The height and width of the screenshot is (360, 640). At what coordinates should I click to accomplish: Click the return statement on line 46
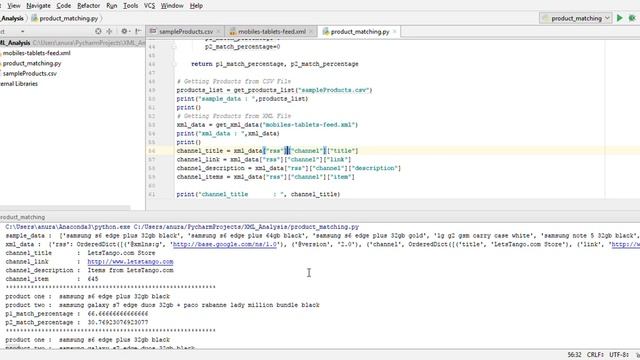[x=275, y=64]
